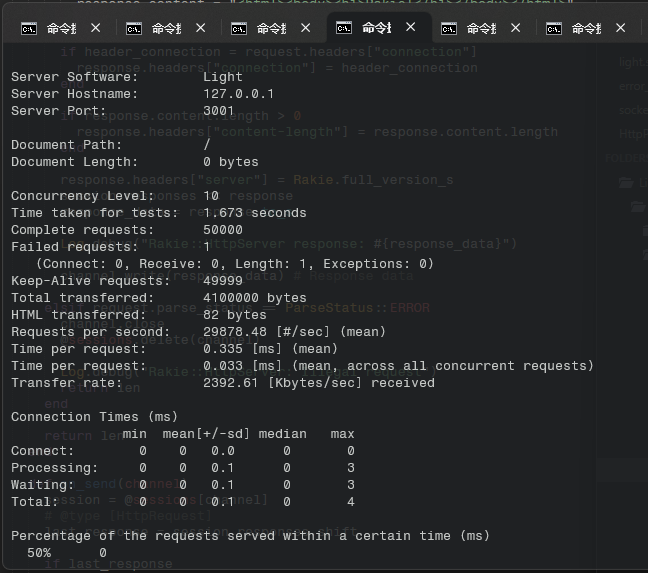Switch to the second terminal tab label
648x573 pixels.
pos(166,29)
